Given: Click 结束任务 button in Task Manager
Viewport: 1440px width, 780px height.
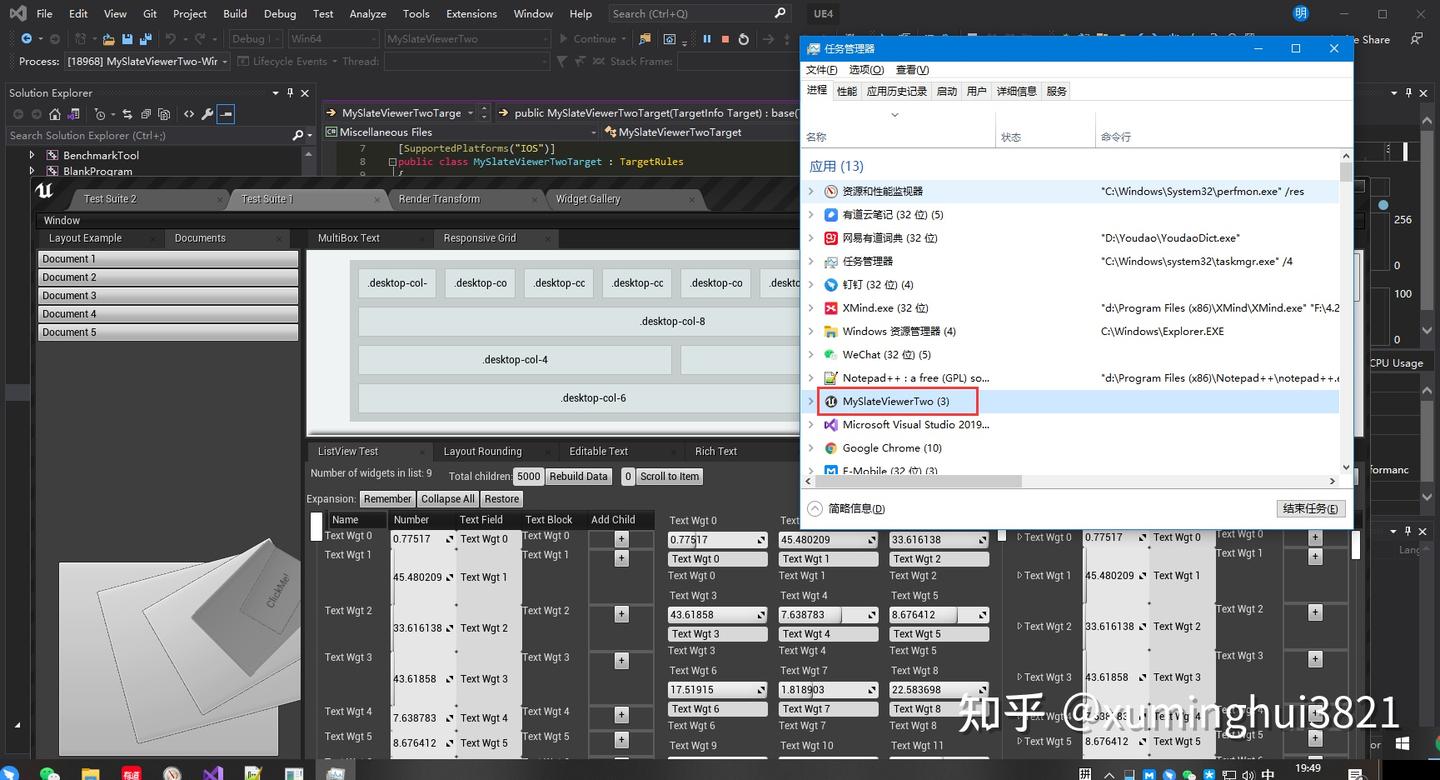Looking at the screenshot, I should pyautogui.click(x=1311, y=508).
